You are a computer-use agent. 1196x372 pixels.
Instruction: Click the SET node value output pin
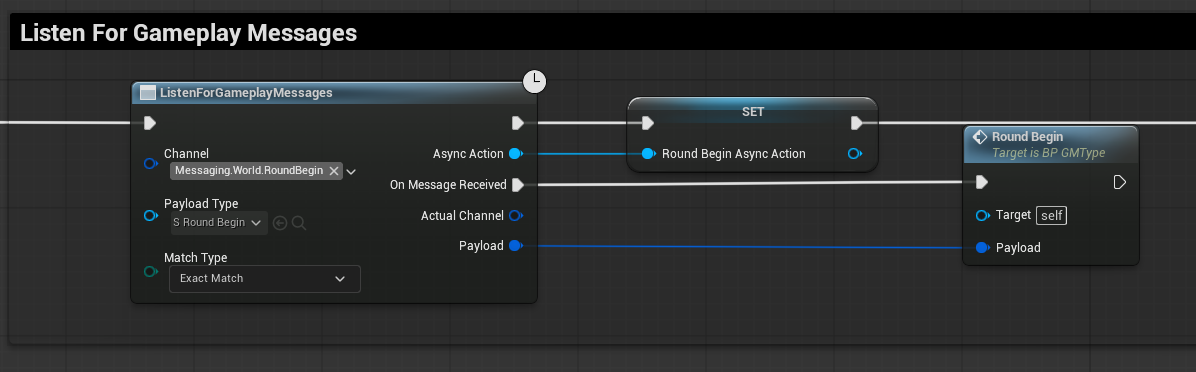855,154
